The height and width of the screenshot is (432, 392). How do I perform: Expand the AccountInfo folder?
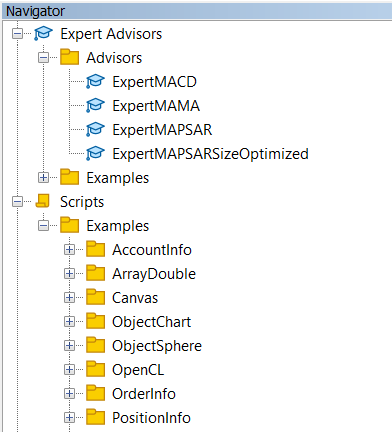point(69,250)
